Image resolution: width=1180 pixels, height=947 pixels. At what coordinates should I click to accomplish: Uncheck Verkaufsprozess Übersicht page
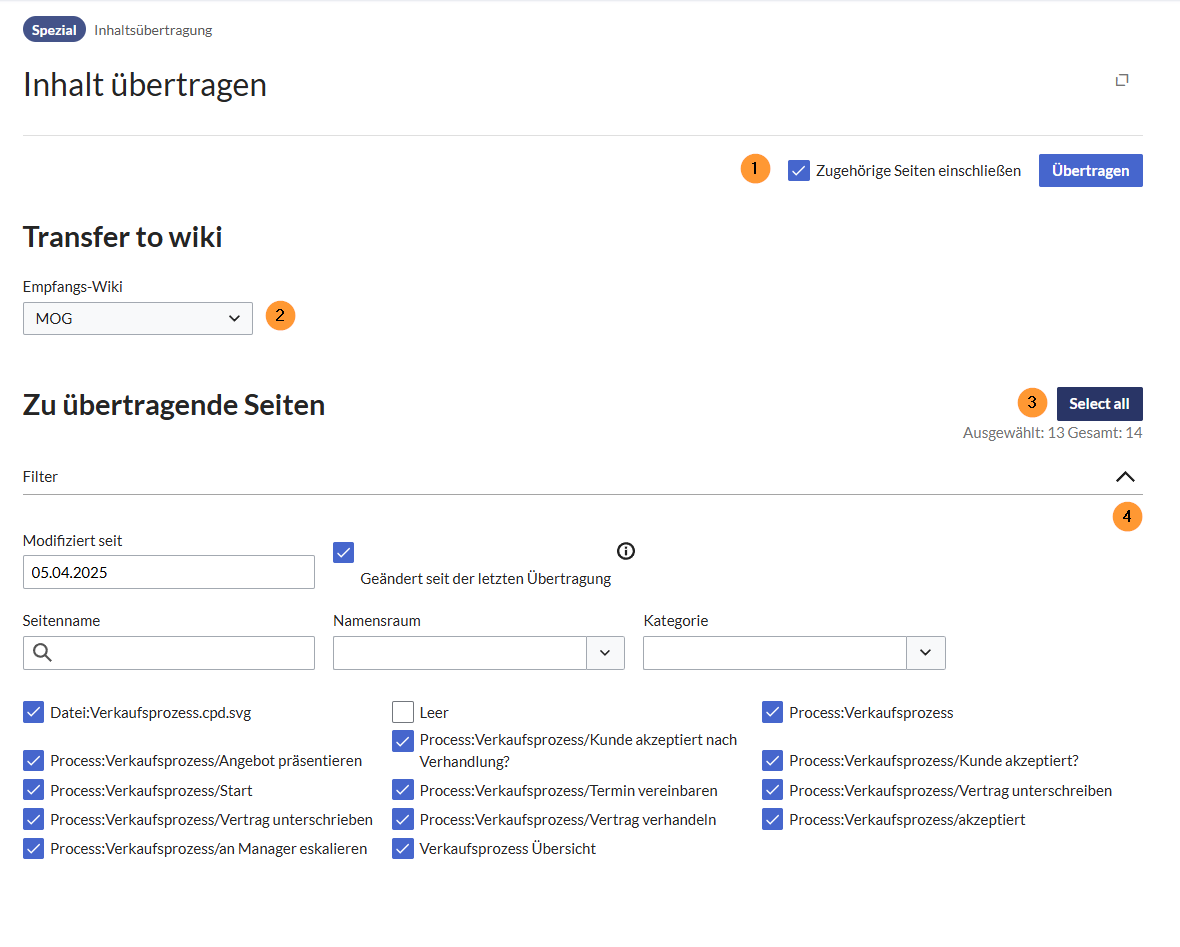(403, 849)
